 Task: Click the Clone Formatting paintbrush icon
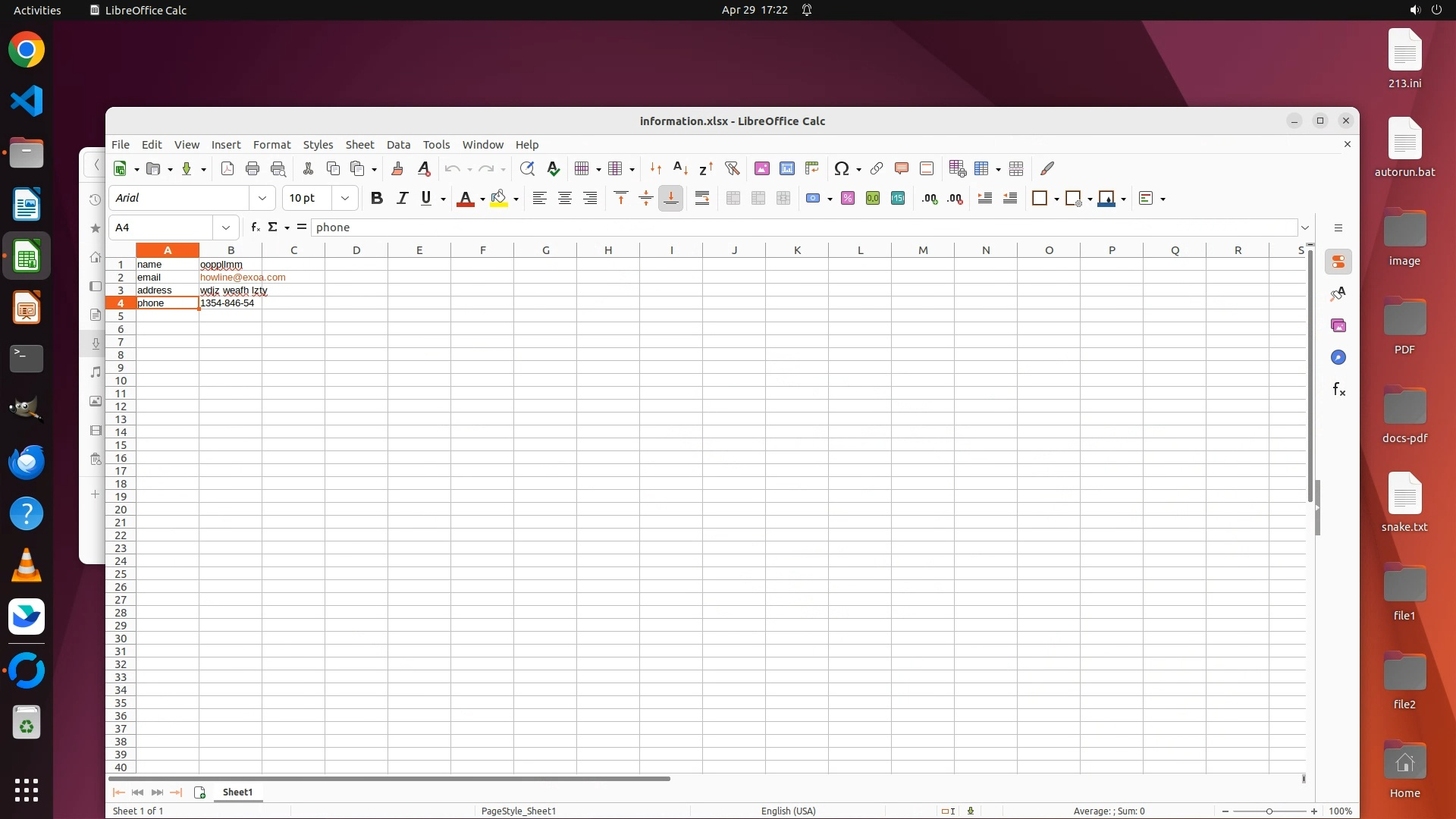pos(397,168)
